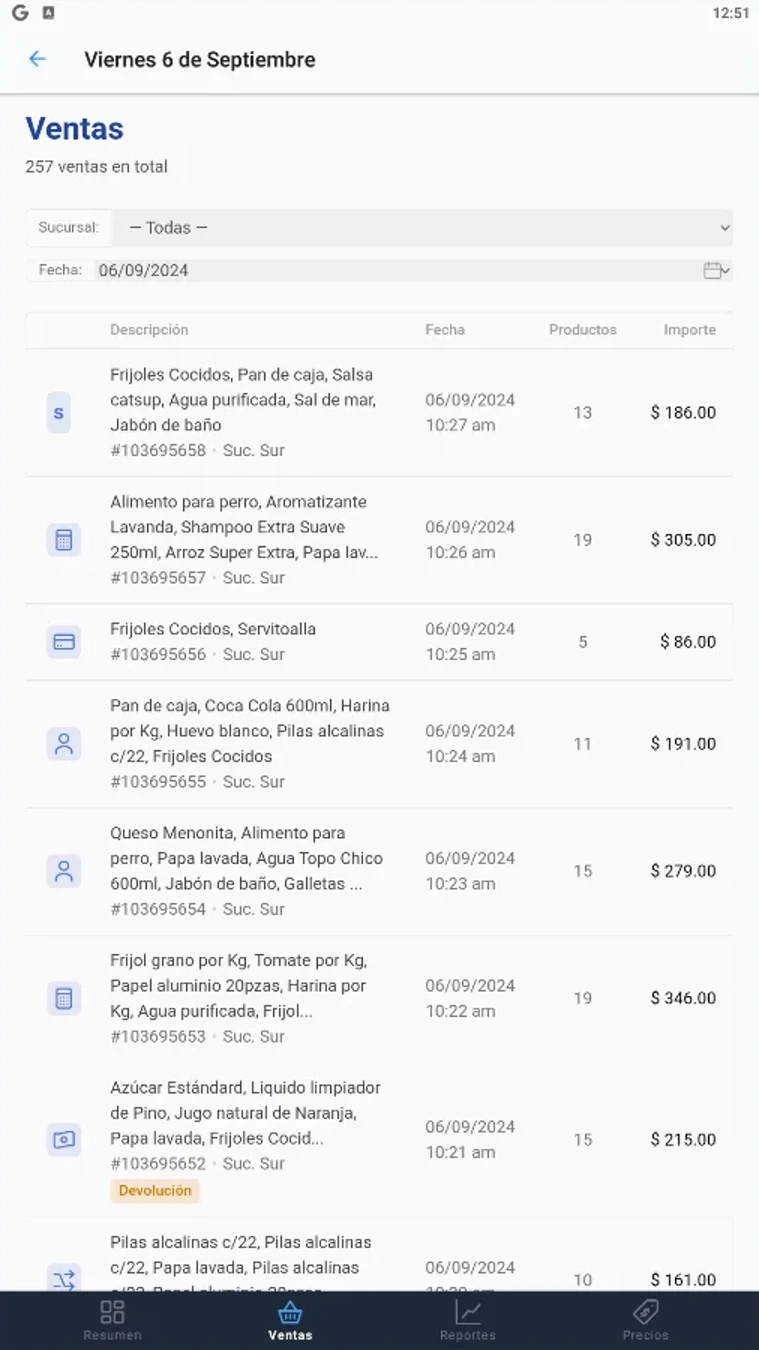Click the person icon on sale #103695655

click(x=64, y=744)
